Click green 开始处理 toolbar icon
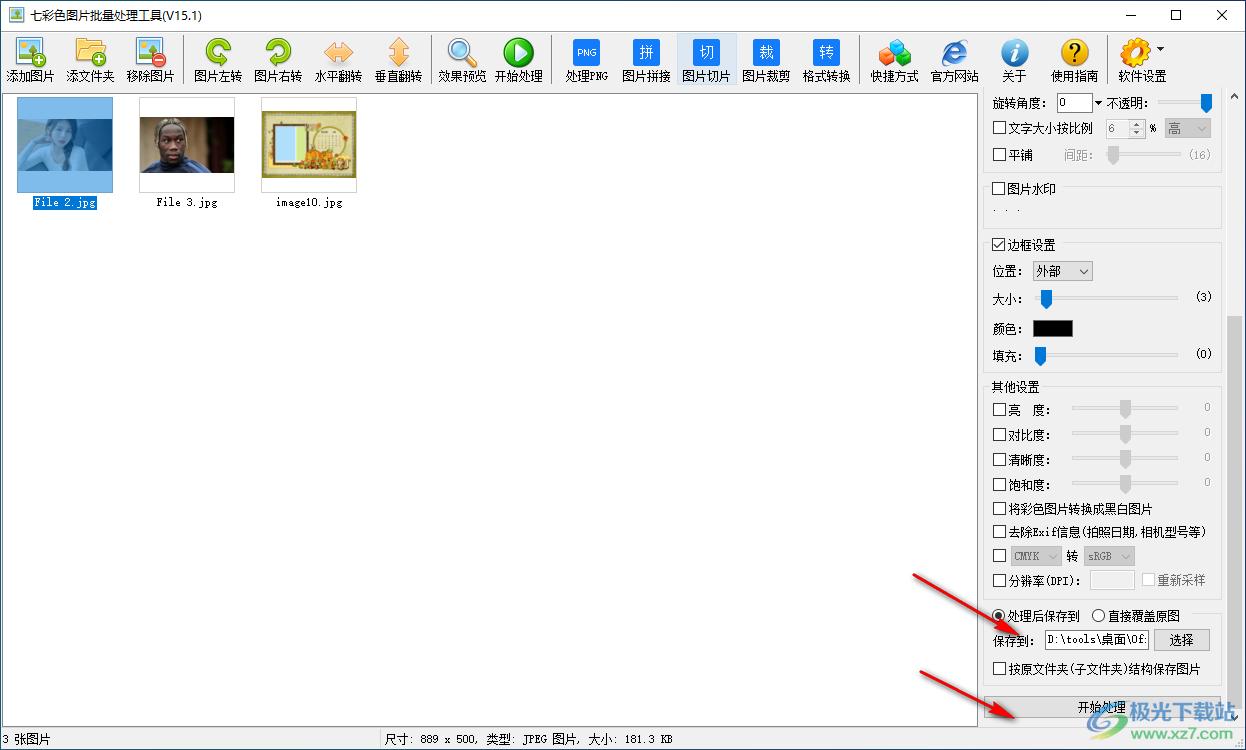Image resolution: width=1246 pixels, height=750 pixels. tap(518, 54)
